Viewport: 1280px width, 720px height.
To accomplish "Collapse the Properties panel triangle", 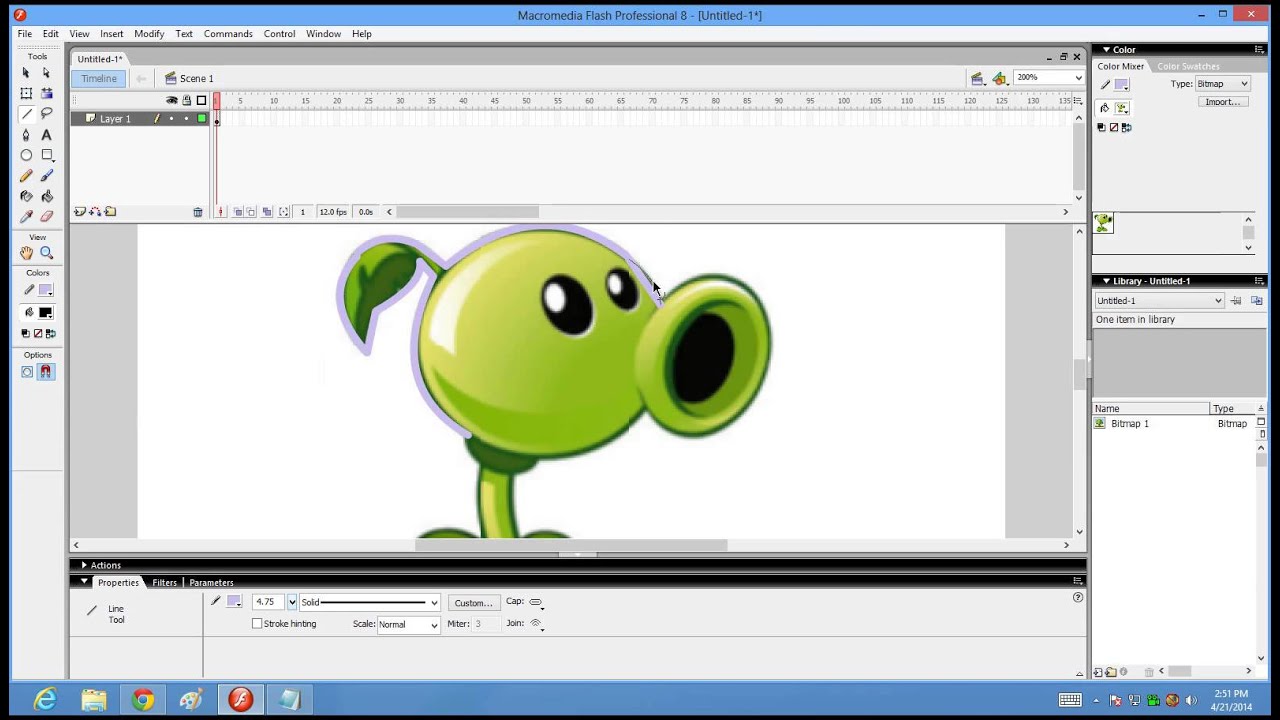I will coord(84,582).
